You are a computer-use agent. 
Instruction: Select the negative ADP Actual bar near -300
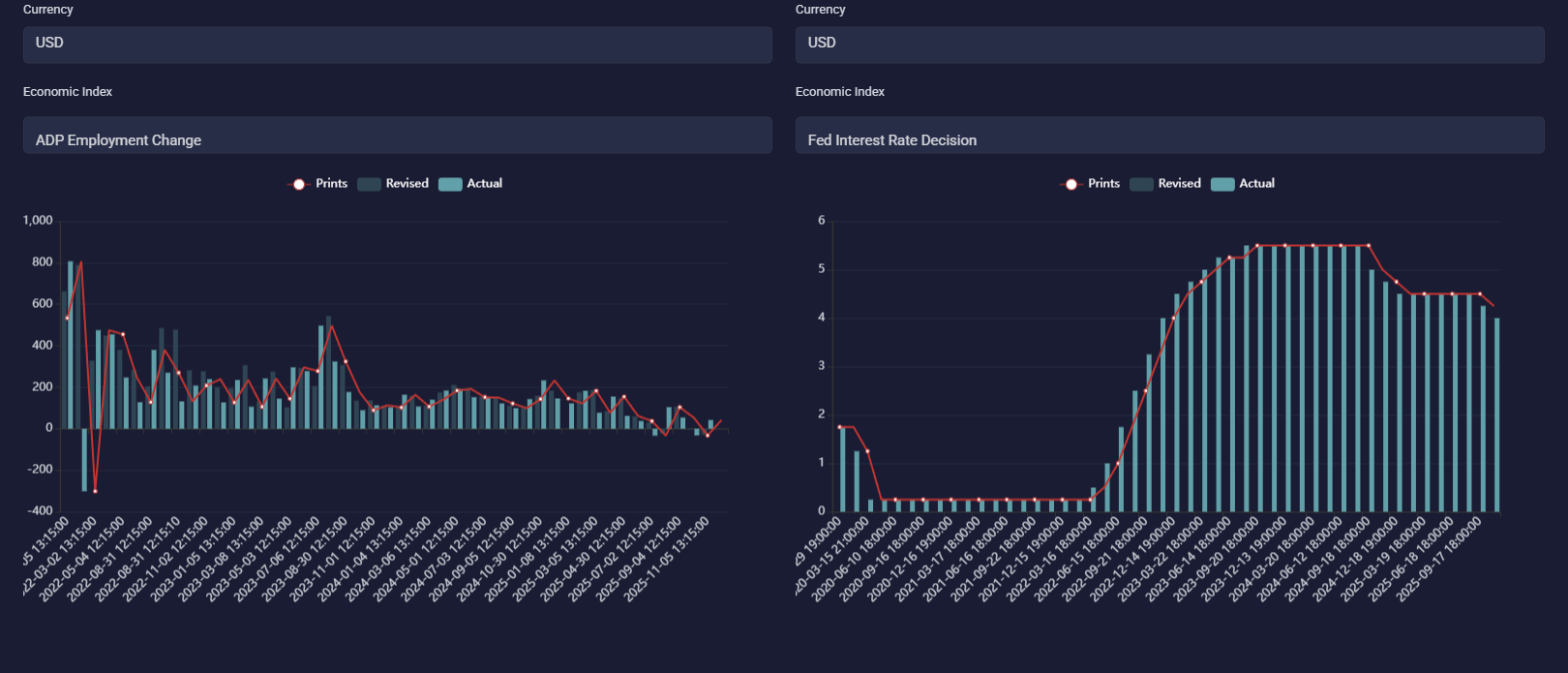point(84,460)
